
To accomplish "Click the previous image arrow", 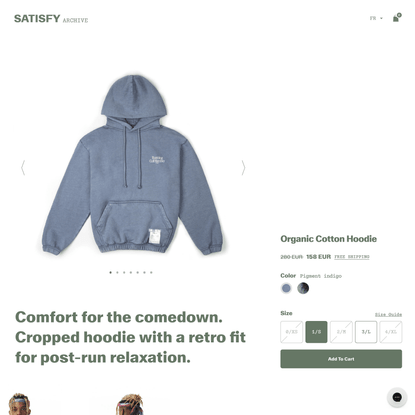I will (x=23, y=168).
